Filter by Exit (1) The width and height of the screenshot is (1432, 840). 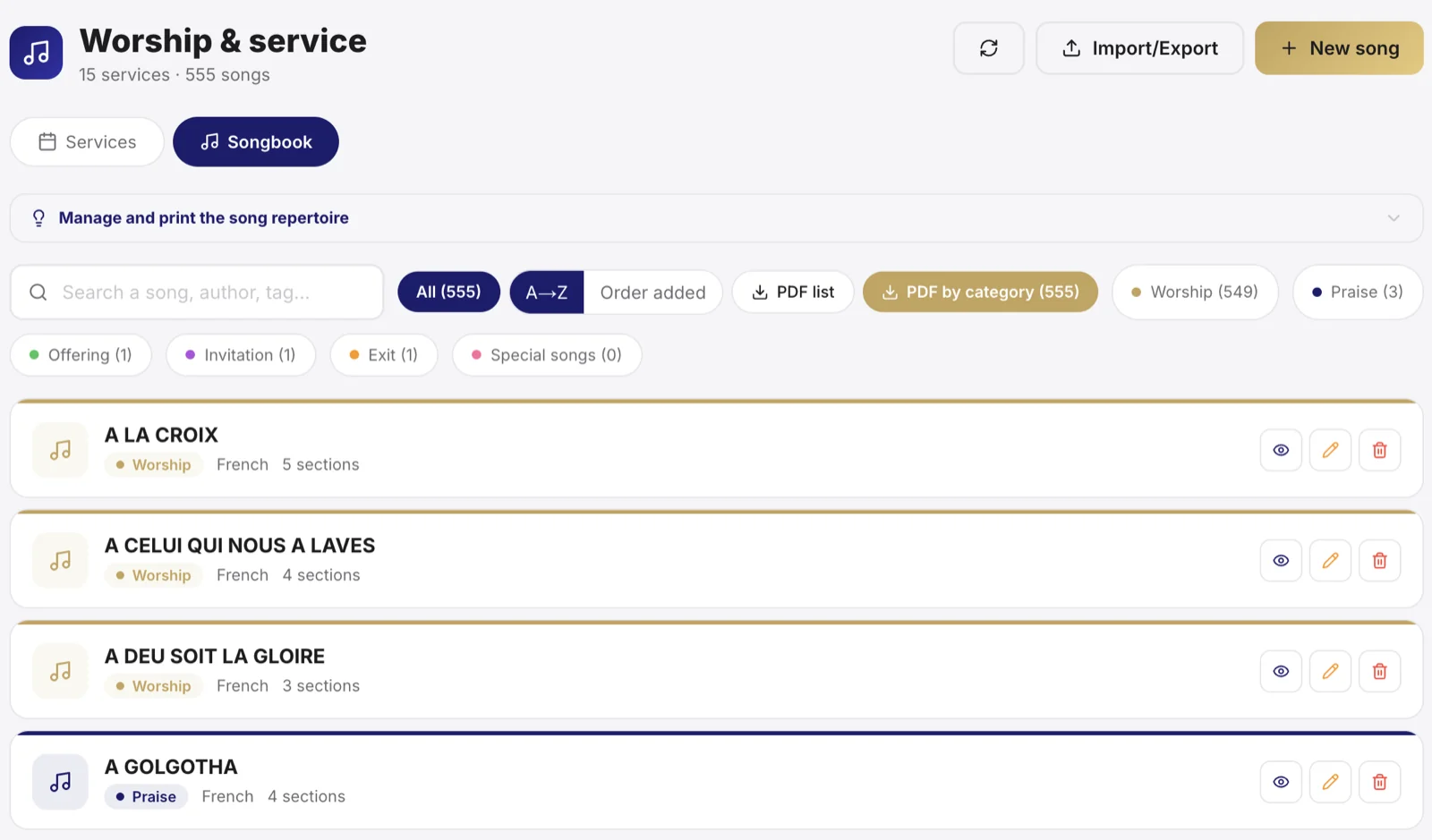[x=384, y=355]
